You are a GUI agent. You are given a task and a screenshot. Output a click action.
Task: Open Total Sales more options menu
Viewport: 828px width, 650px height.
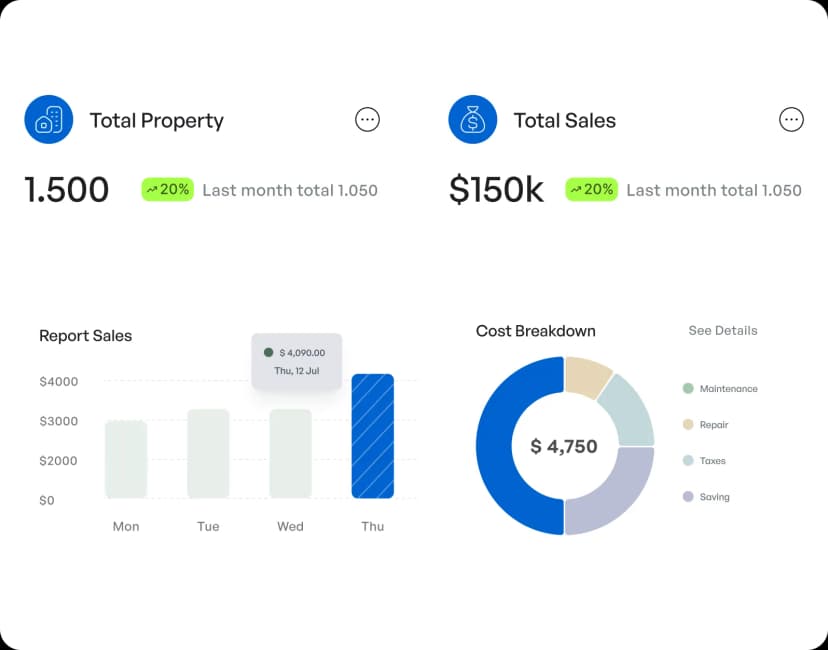point(791,120)
